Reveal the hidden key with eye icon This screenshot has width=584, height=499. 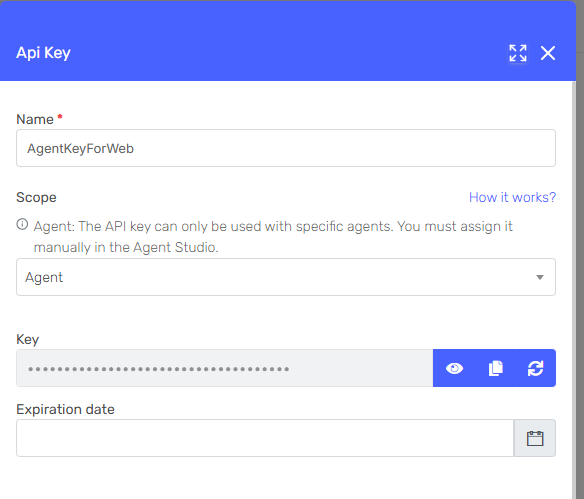454,368
